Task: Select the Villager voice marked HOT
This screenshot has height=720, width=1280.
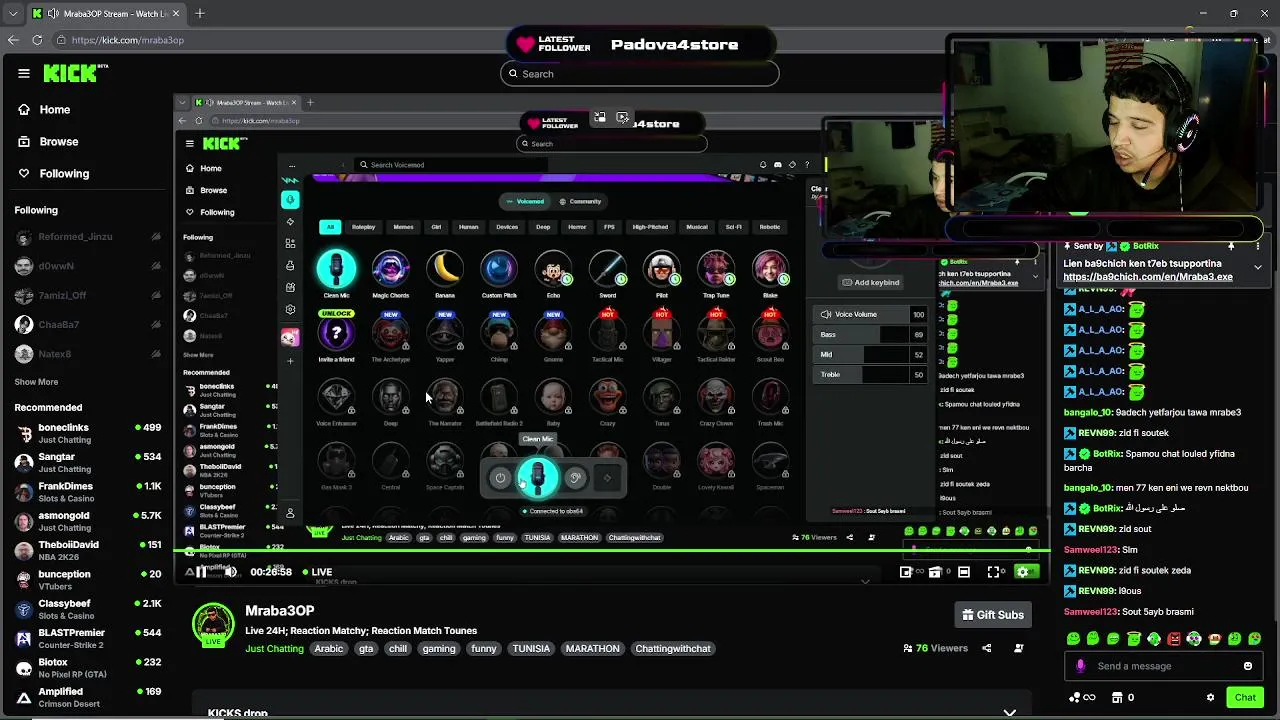Action: (662, 334)
